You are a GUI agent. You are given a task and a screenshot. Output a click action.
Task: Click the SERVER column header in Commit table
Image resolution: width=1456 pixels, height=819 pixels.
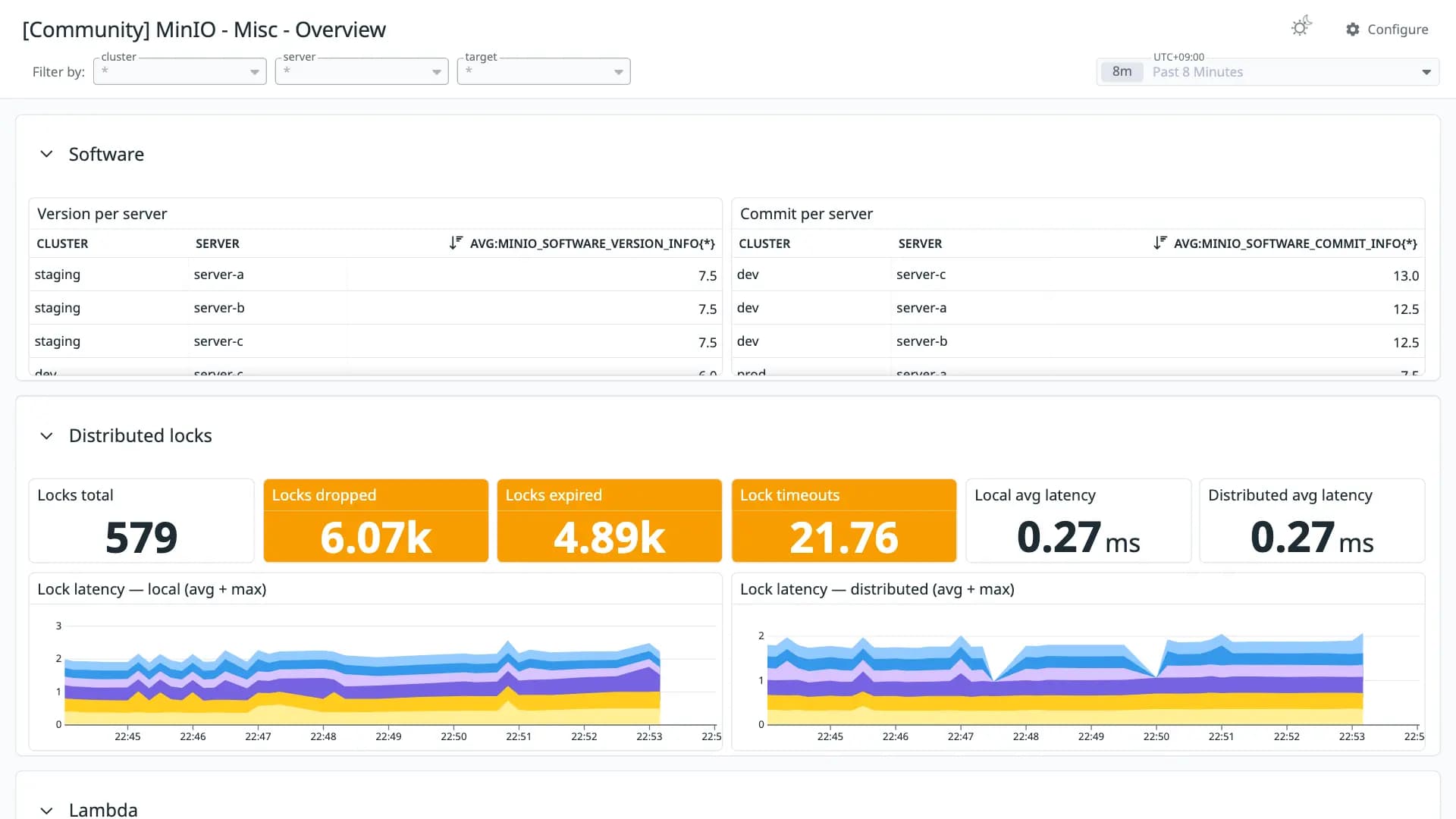(x=920, y=243)
